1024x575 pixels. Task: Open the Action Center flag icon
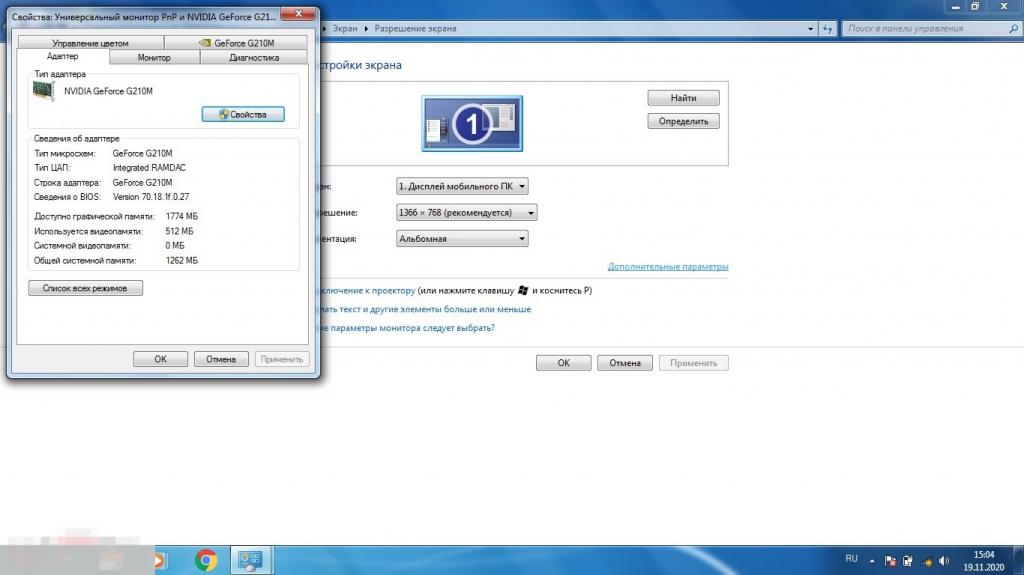(889, 561)
